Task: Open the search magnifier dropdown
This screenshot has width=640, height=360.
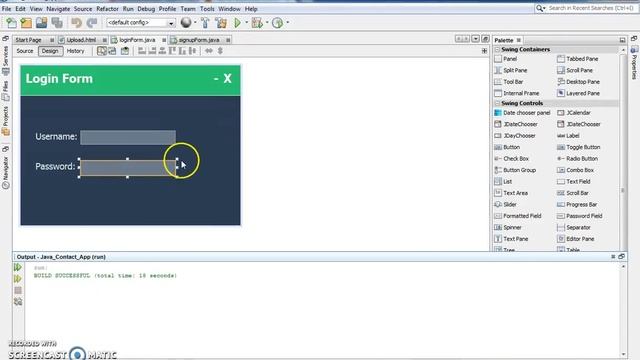Action: pos(541,8)
